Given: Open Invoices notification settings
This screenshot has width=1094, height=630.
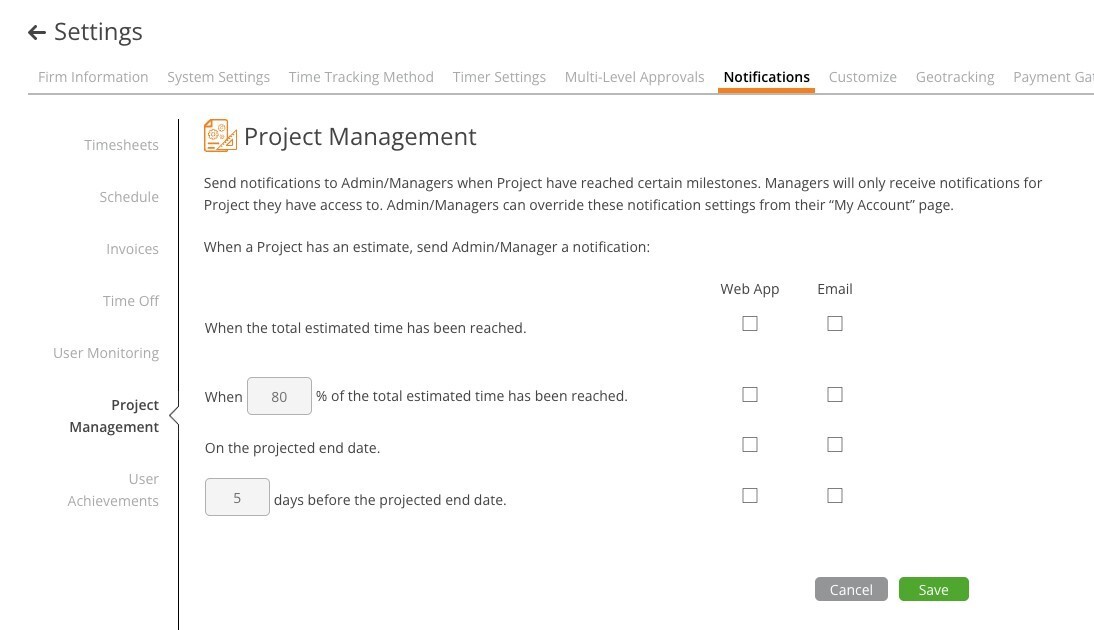Looking at the screenshot, I should pos(133,249).
